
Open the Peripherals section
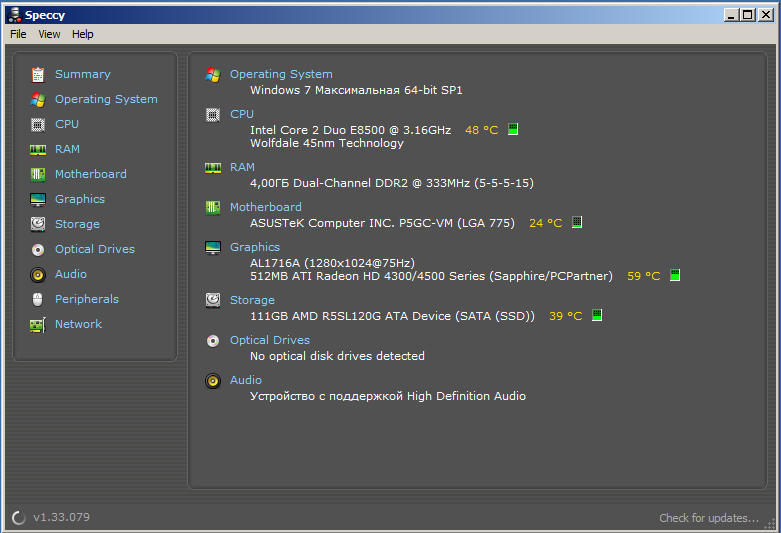click(87, 299)
